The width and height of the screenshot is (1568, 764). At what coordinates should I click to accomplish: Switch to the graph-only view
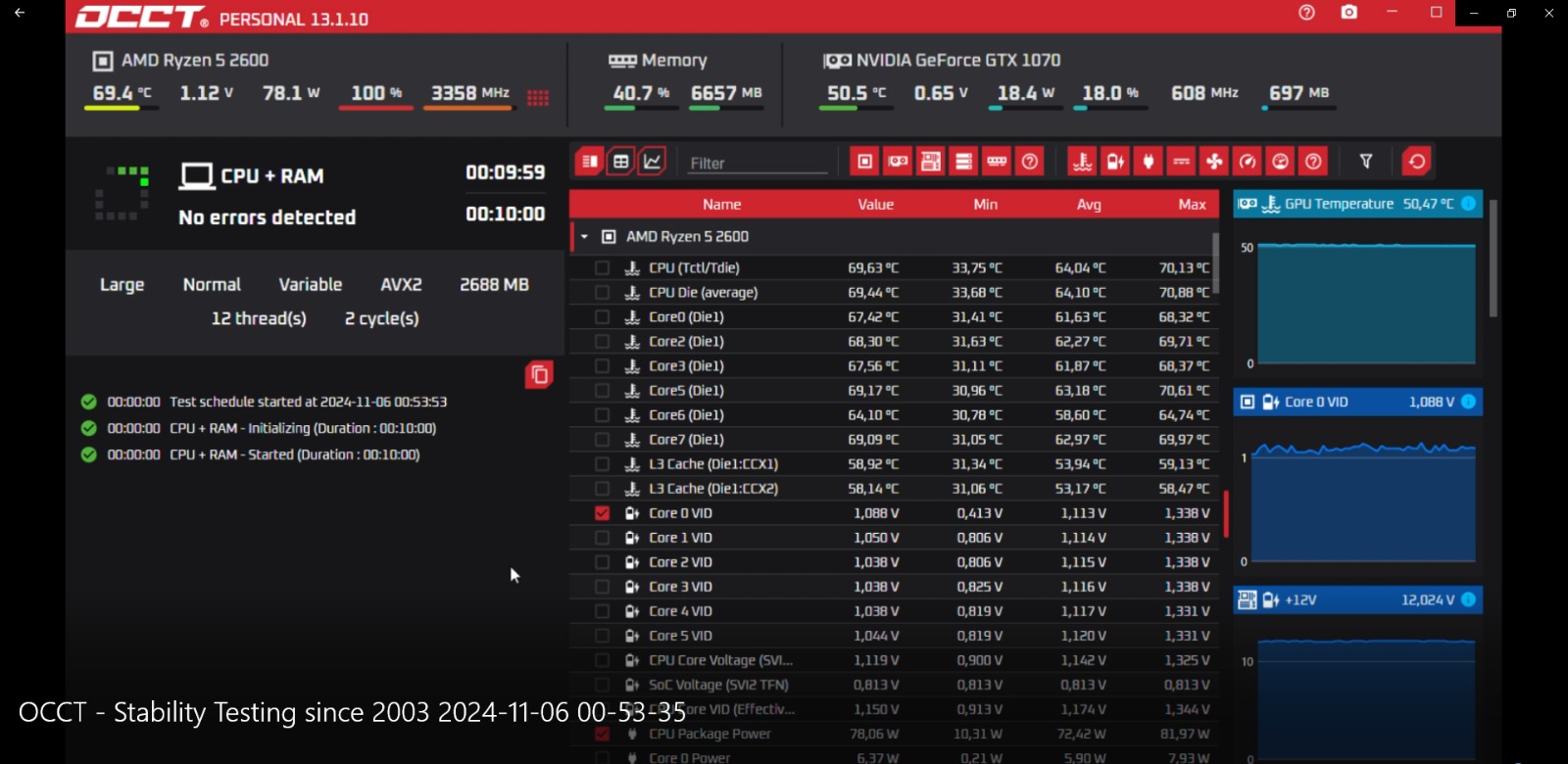(x=652, y=162)
